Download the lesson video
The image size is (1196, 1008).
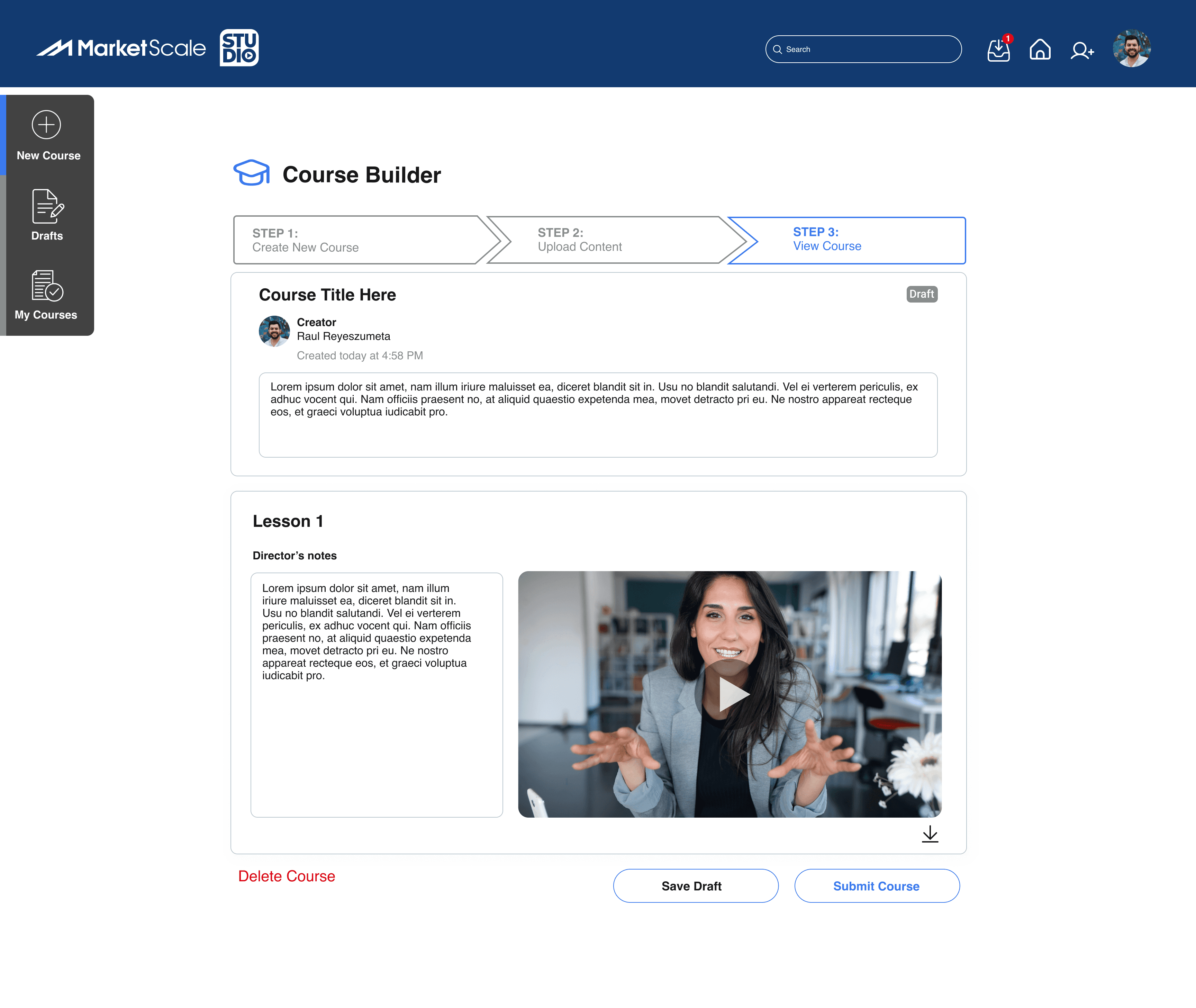pos(930,834)
